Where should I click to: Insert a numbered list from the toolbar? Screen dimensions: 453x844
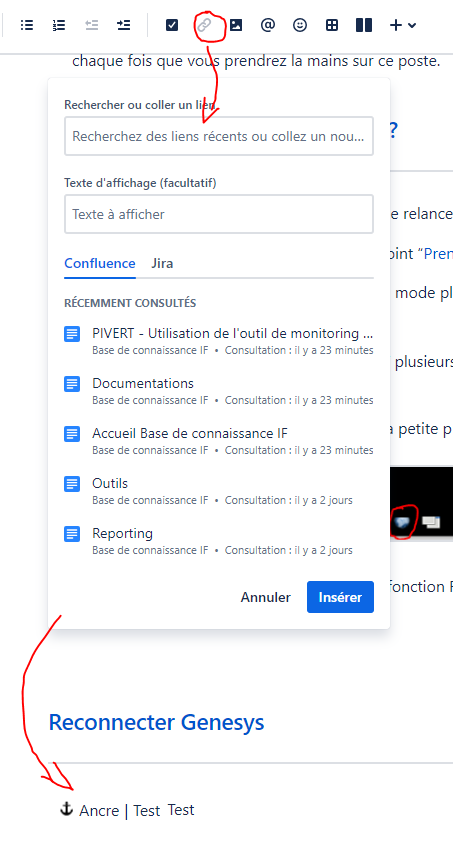coord(59,25)
